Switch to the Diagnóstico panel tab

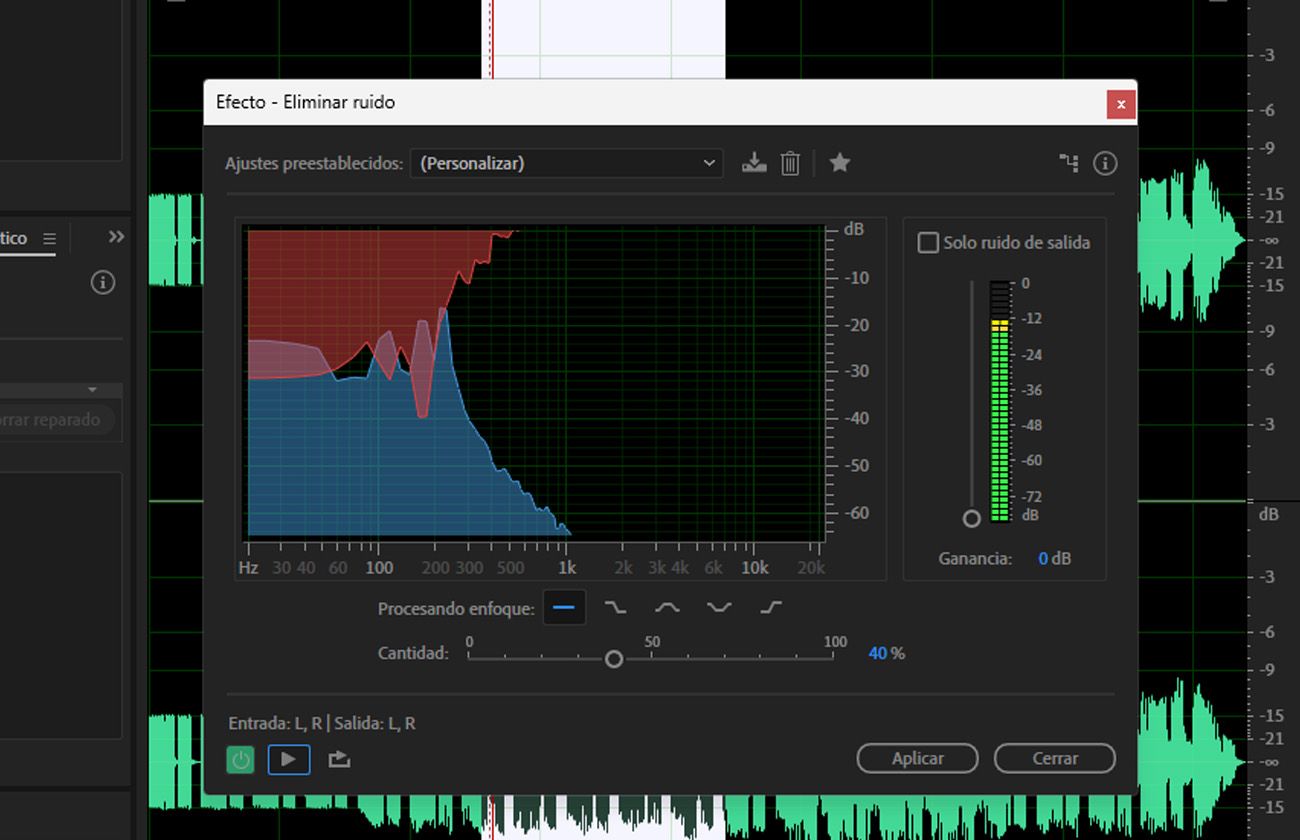coord(12,238)
